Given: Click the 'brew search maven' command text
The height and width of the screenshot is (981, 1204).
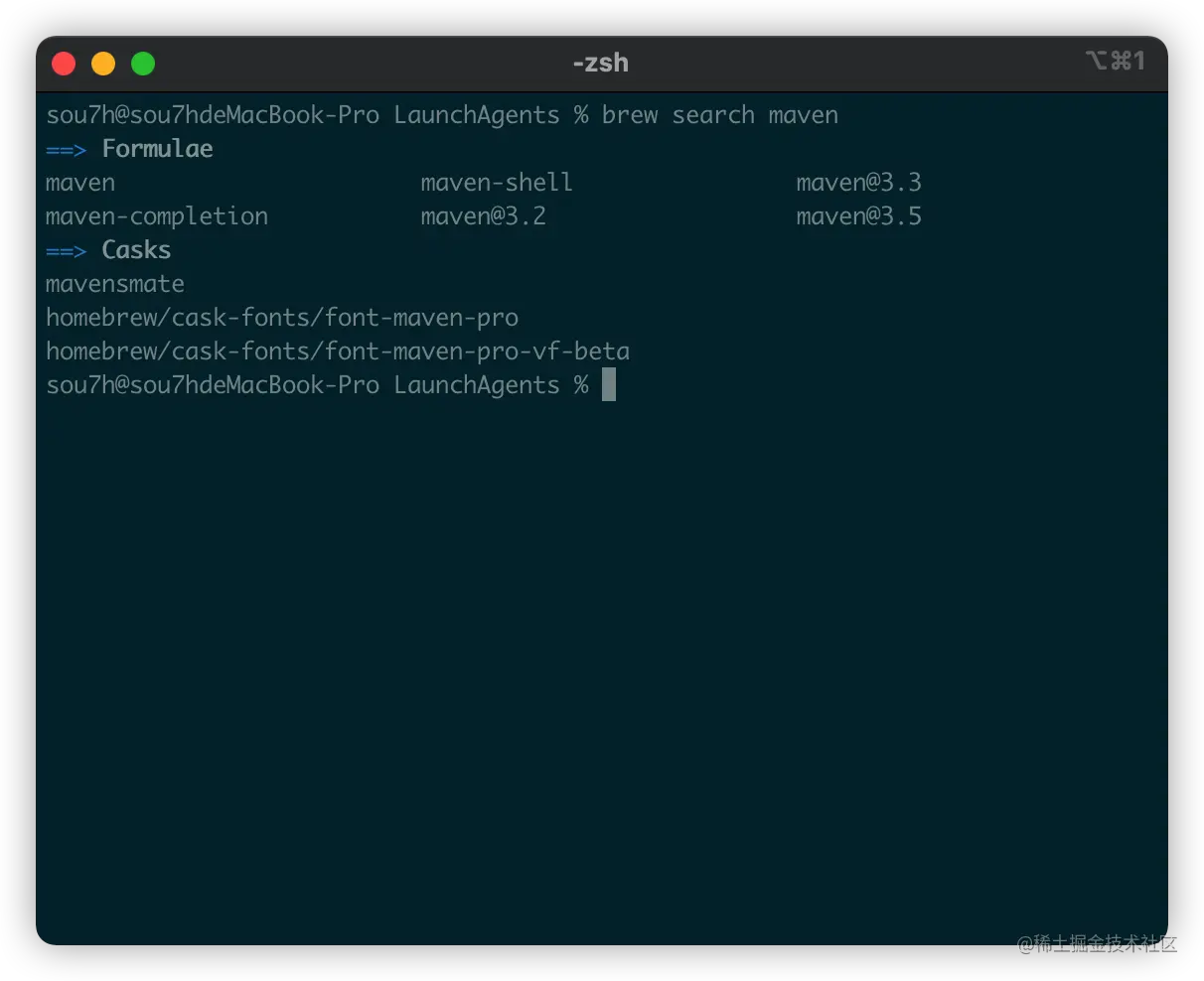Looking at the screenshot, I should click(720, 115).
